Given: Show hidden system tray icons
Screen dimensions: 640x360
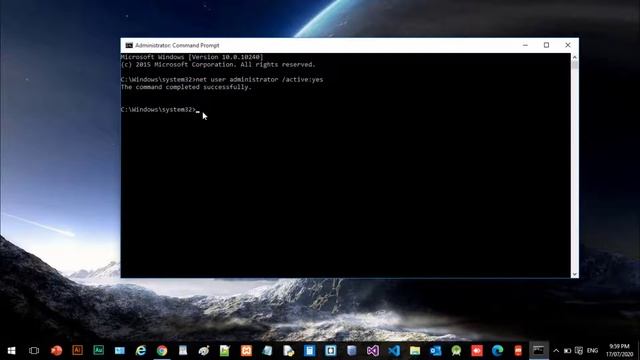Looking at the screenshot, I should pos(556,351).
